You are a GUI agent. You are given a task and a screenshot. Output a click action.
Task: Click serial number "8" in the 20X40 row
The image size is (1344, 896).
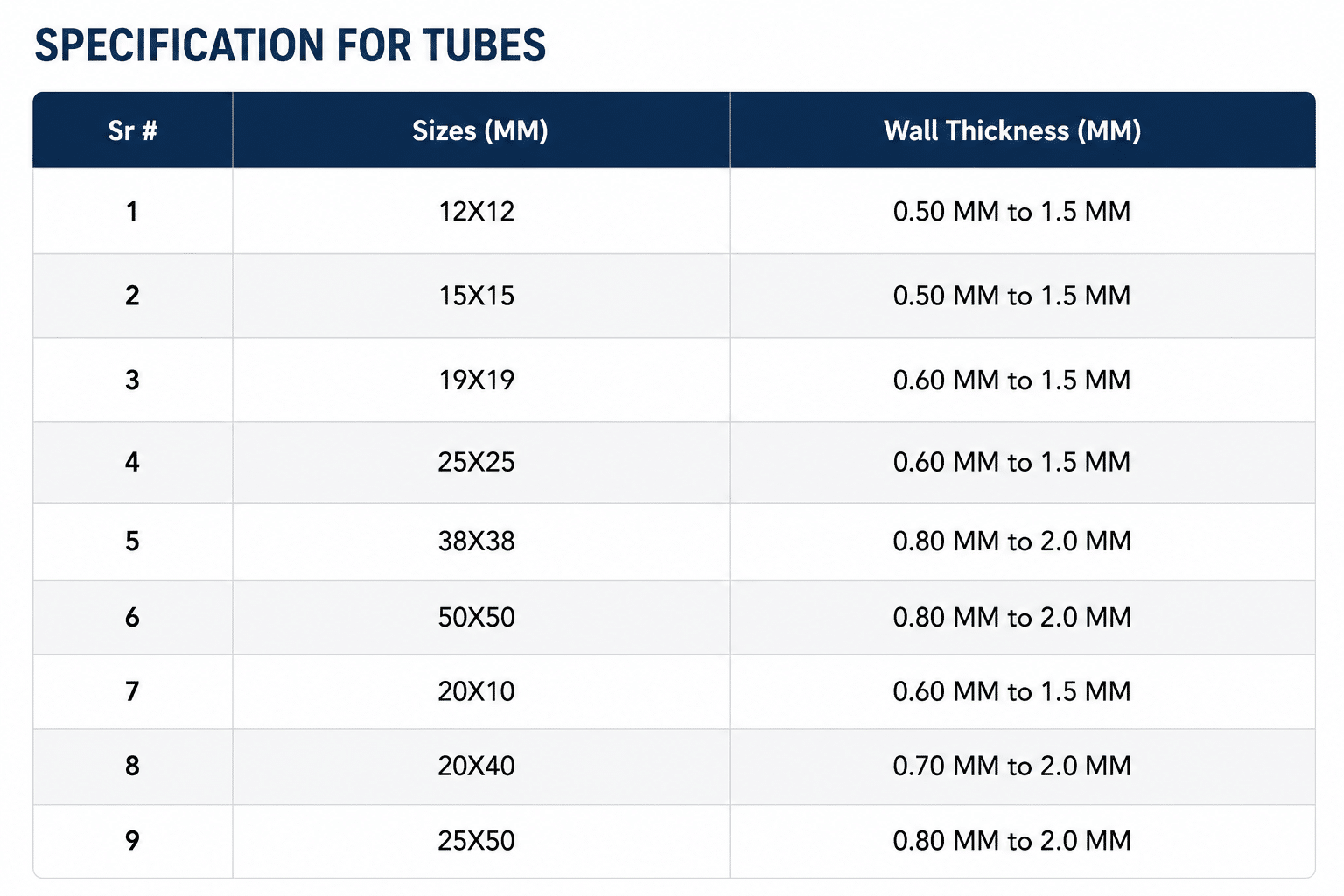(x=132, y=766)
